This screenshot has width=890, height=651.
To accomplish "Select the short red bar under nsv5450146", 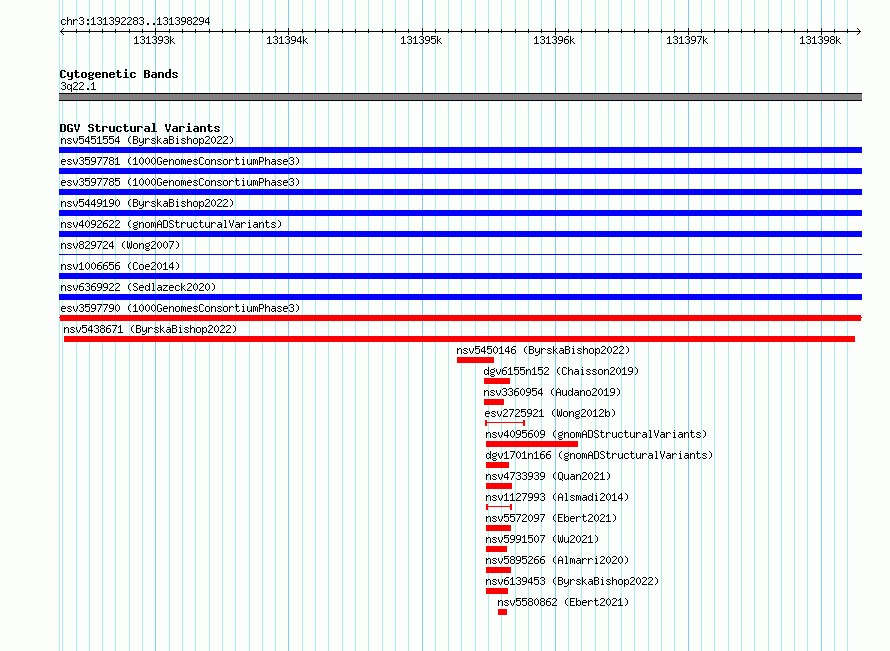I will (475, 360).
